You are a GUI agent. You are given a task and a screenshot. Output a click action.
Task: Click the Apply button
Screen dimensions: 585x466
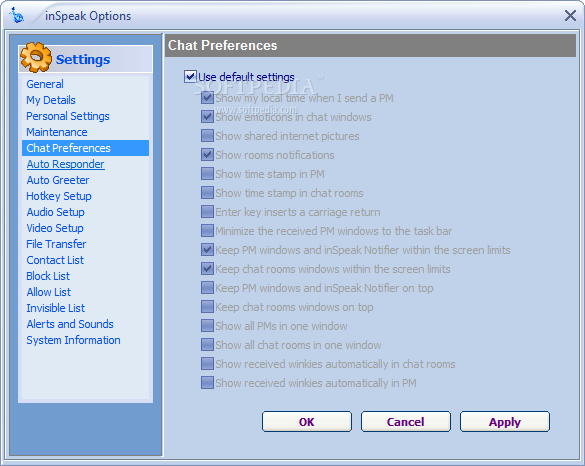tap(505, 422)
